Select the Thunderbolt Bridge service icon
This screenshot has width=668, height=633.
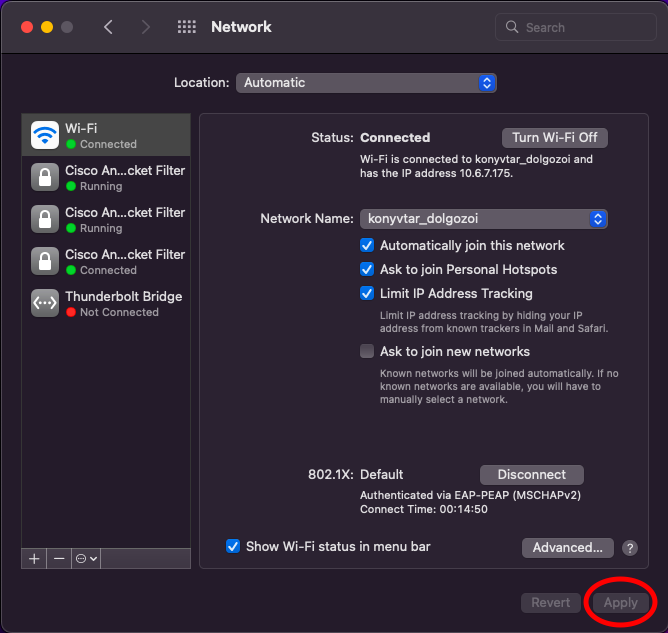(x=45, y=304)
